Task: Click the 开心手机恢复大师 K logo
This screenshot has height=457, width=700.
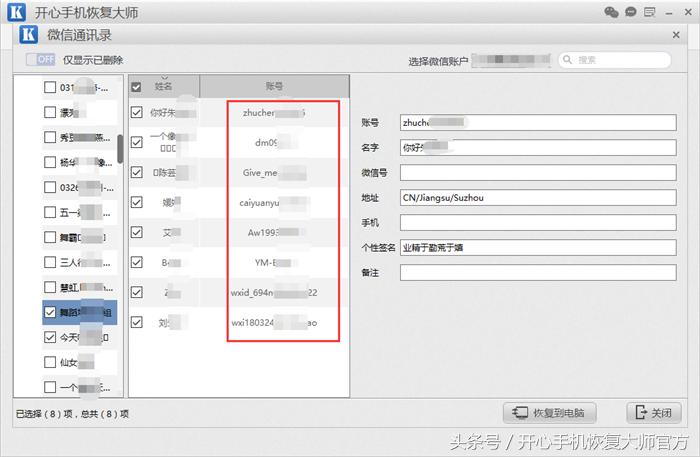Action: (17, 12)
